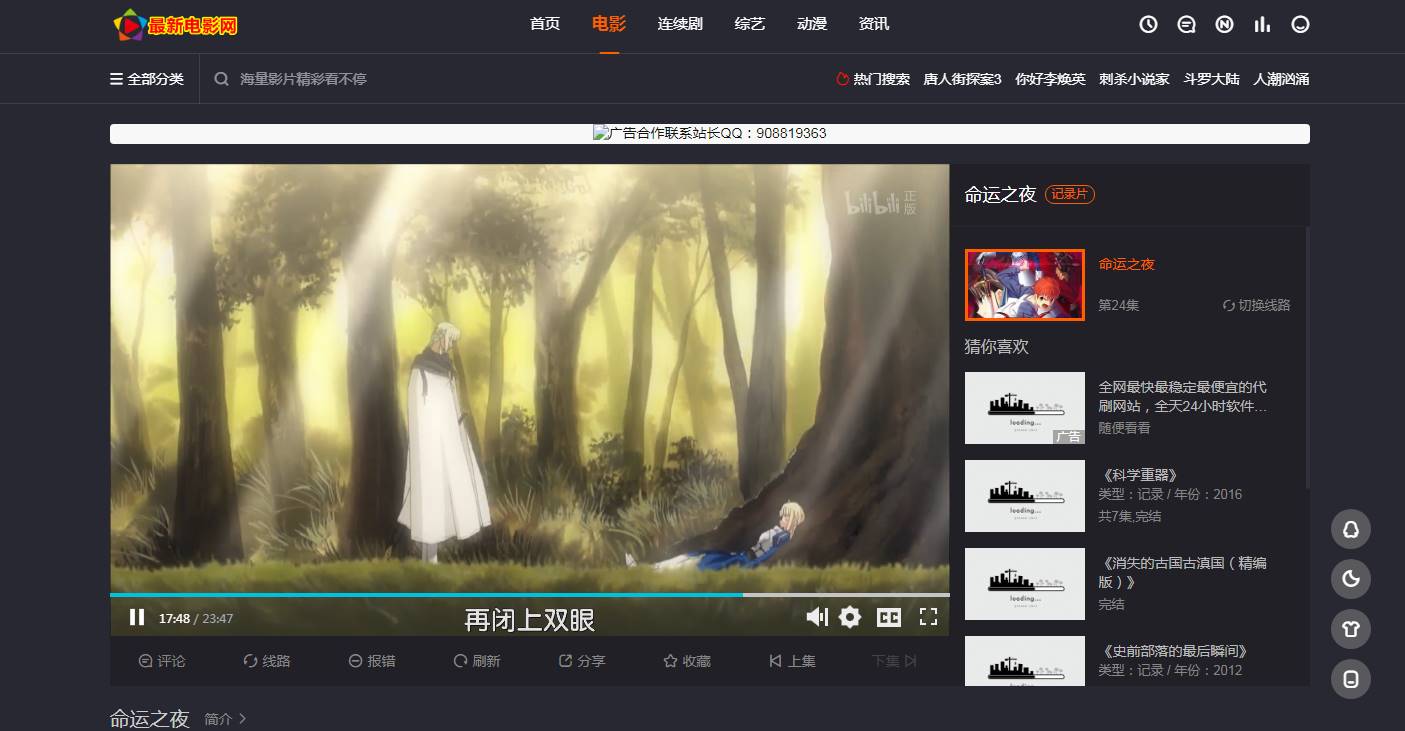Open hot search link 唐人街探案3
Image resolution: width=1405 pixels, height=731 pixels.
pyautogui.click(x=962, y=79)
